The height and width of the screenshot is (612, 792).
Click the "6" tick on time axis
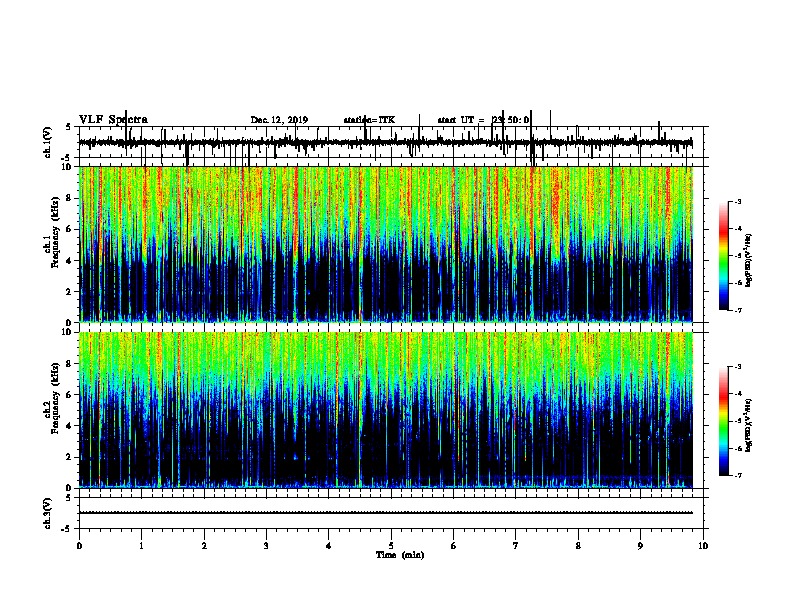click(454, 546)
